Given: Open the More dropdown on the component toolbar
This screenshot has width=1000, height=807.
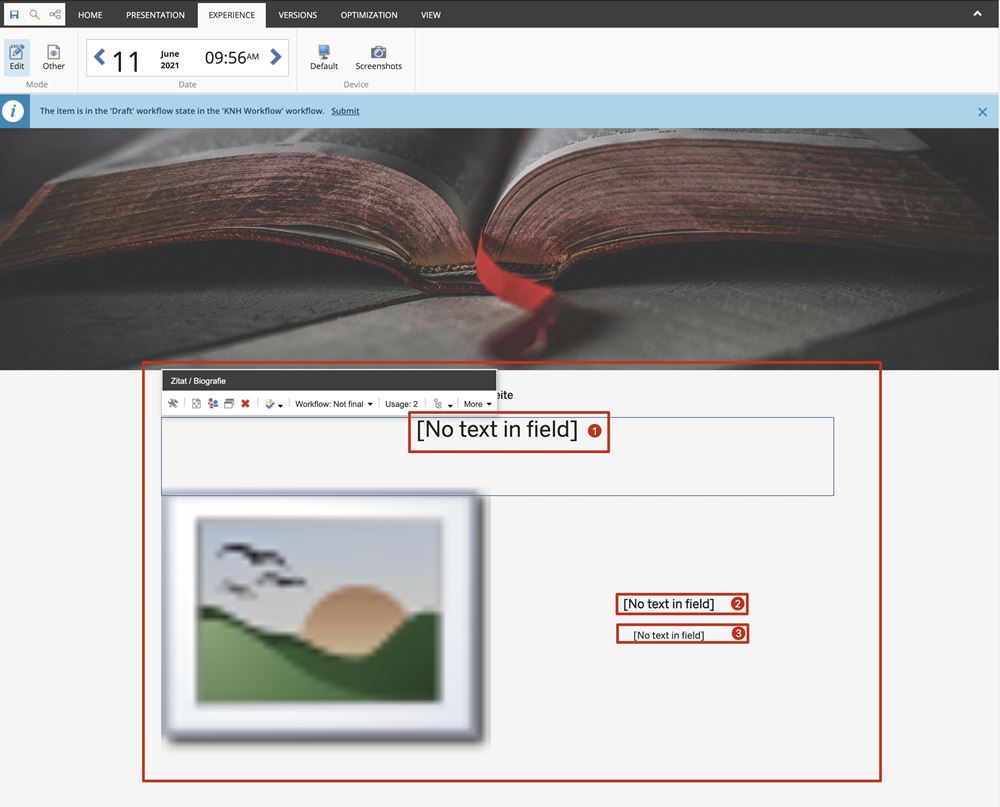Looking at the screenshot, I should (477, 403).
